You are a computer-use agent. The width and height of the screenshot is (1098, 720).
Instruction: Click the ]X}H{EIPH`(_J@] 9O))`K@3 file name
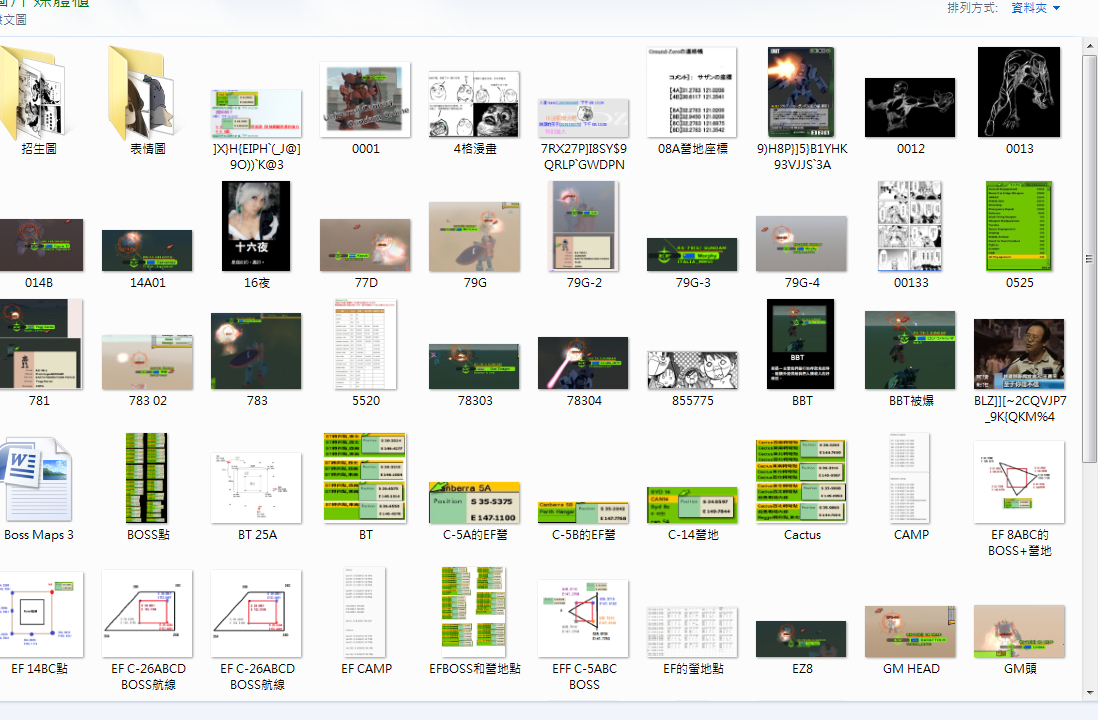[x=256, y=157]
